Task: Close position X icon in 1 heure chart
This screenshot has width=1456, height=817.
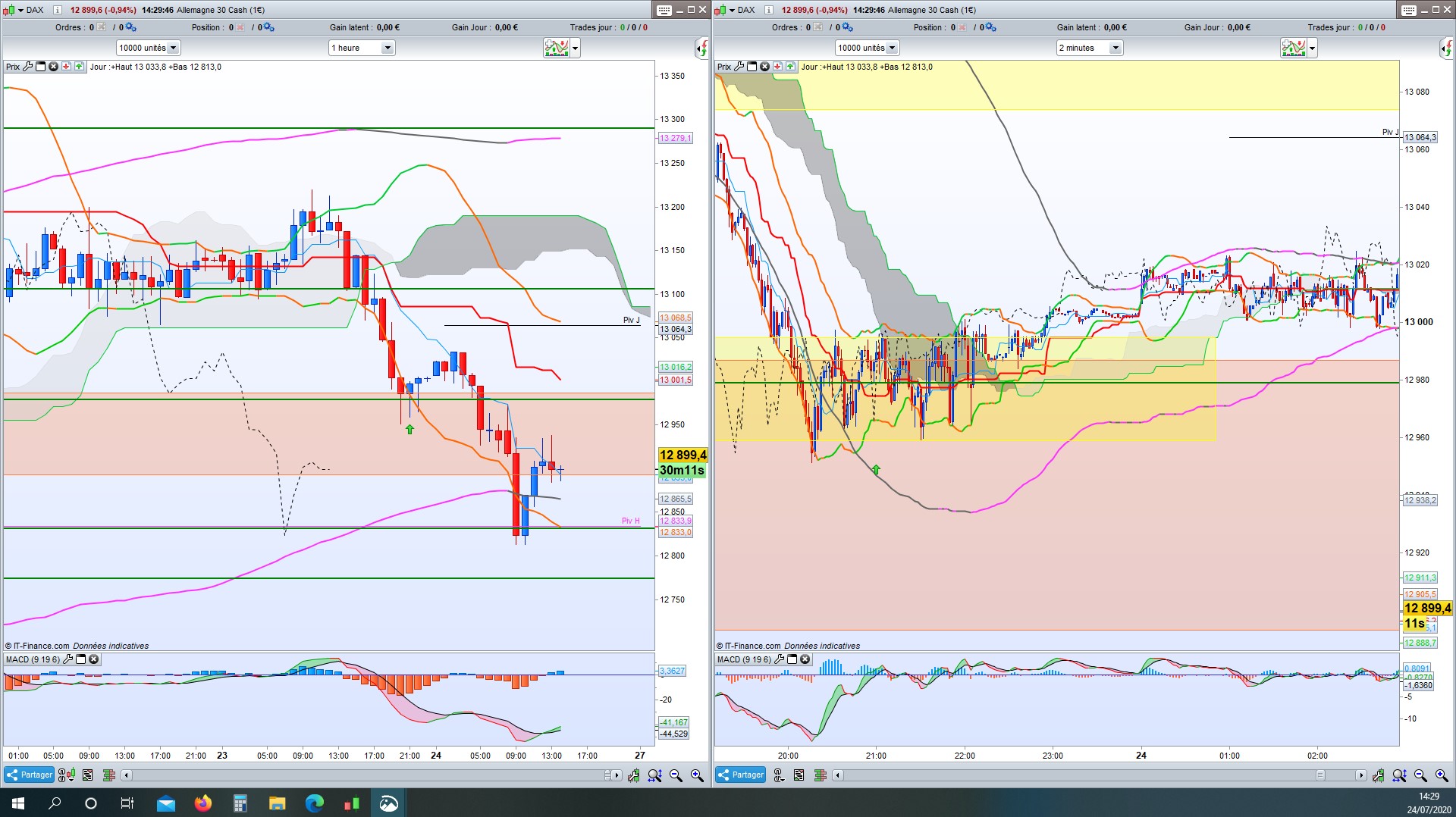Action: click(240, 27)
